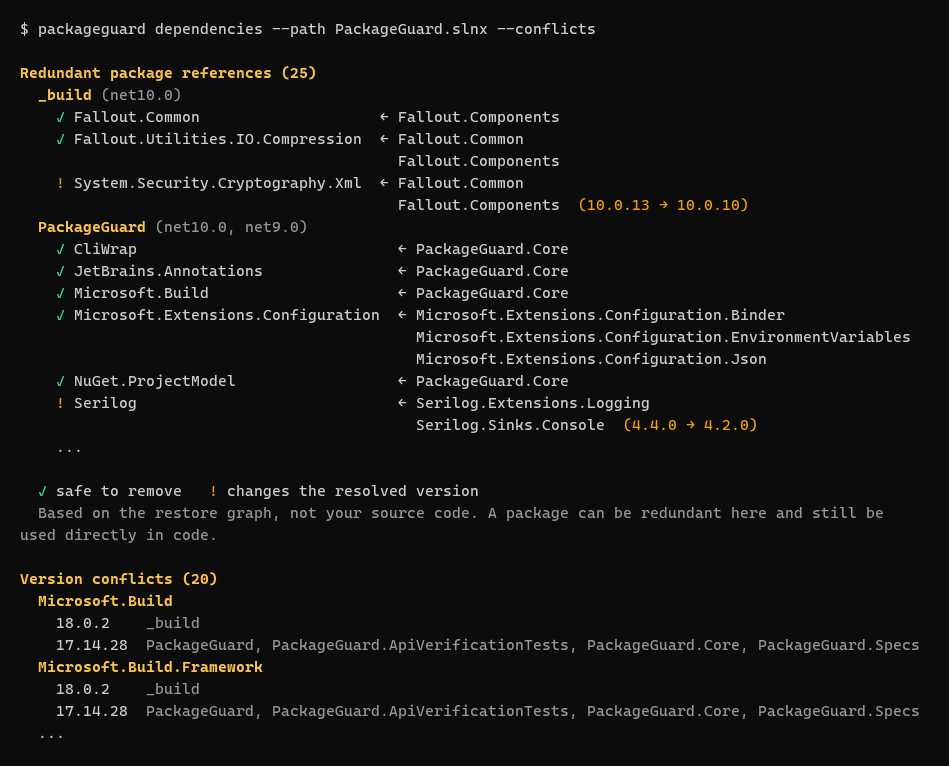The width and height of the screenshot is (949, 766).
Task: Click the '_build' project heading under Redundant references
Action: tap(65, 95)
